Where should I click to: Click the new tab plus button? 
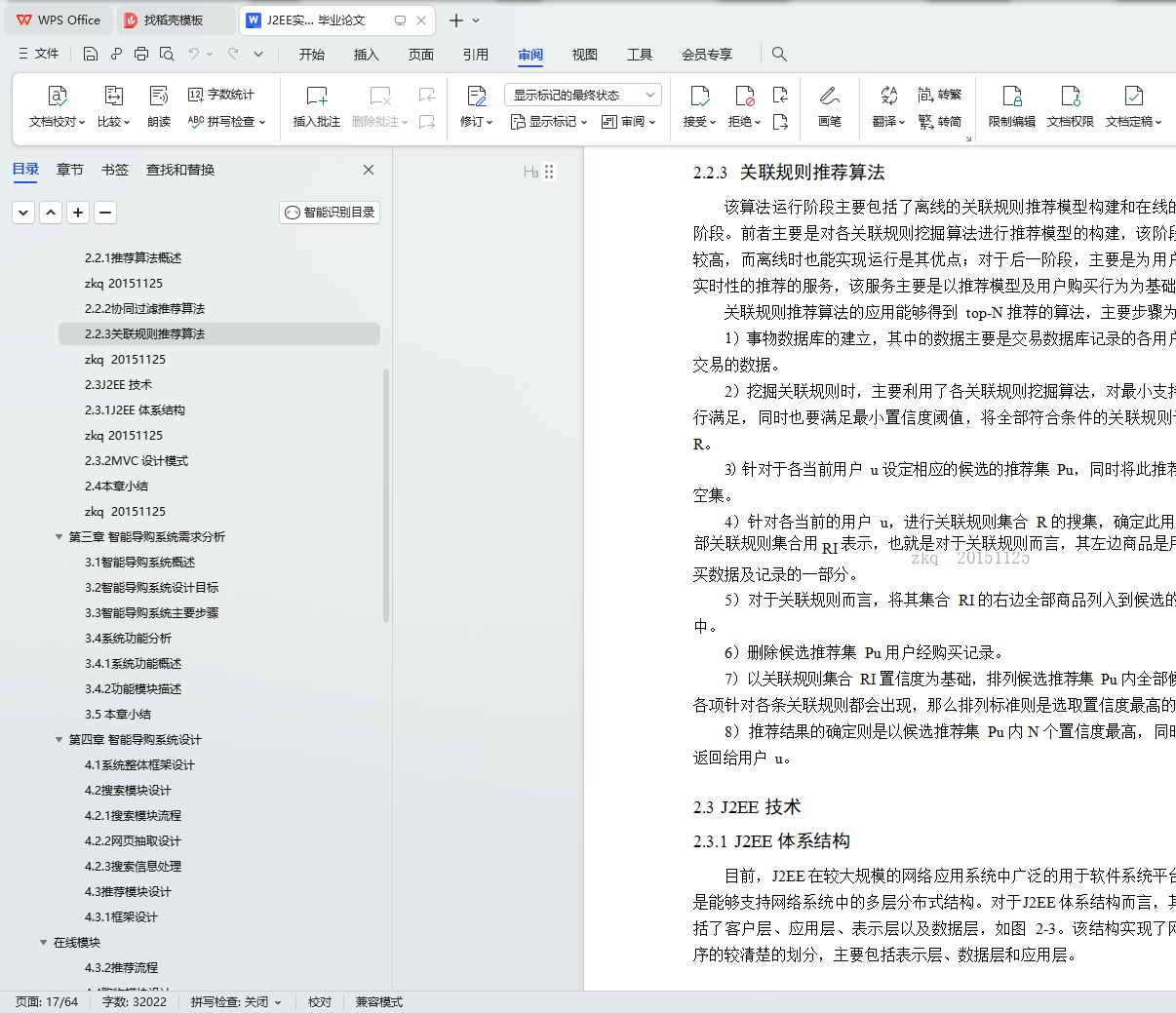[456, 20]
